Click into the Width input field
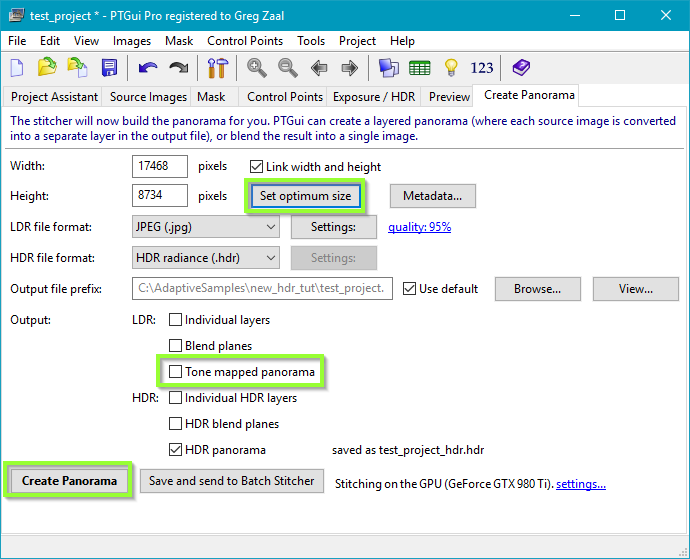Screen dimensions: 690x559 click(x=160, y=166)
